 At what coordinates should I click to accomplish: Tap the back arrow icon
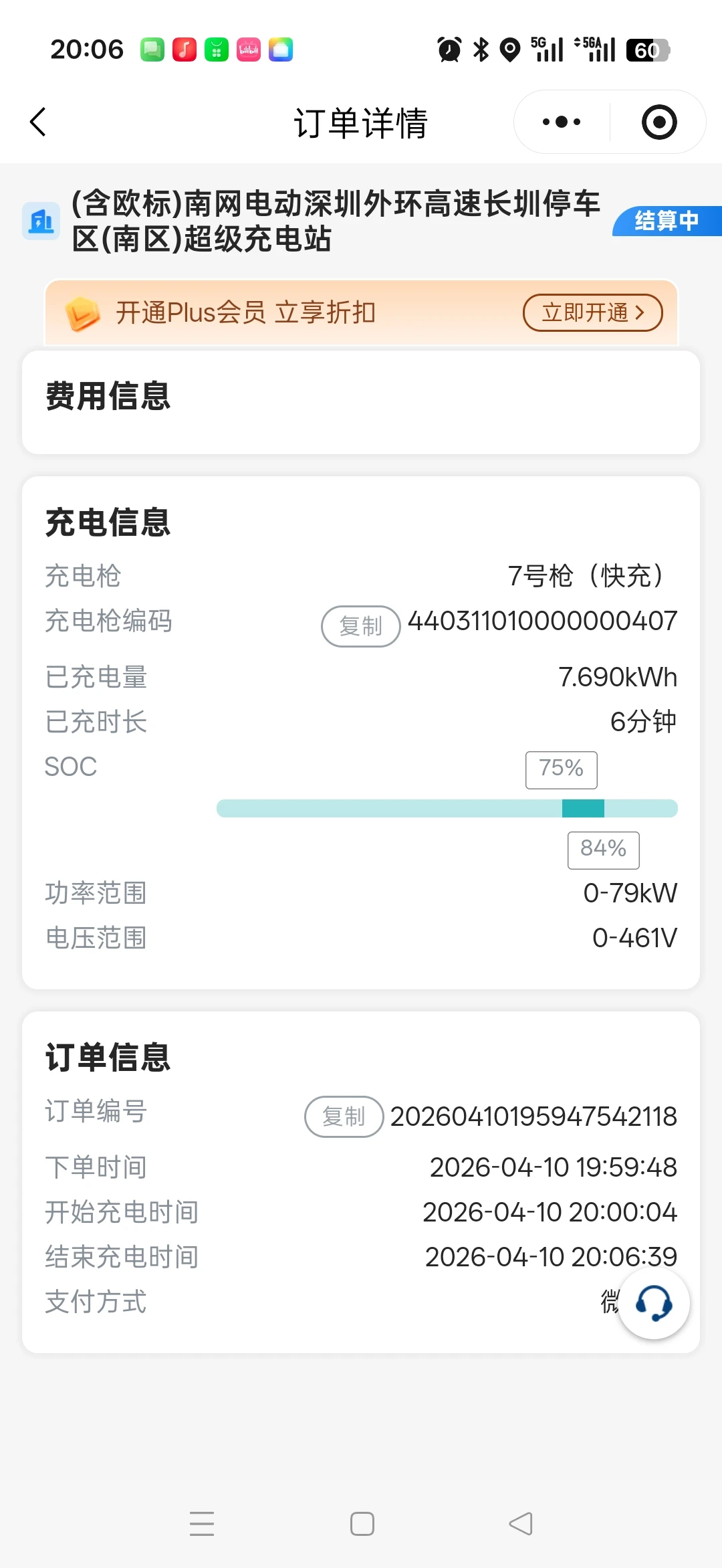[39, 122]
